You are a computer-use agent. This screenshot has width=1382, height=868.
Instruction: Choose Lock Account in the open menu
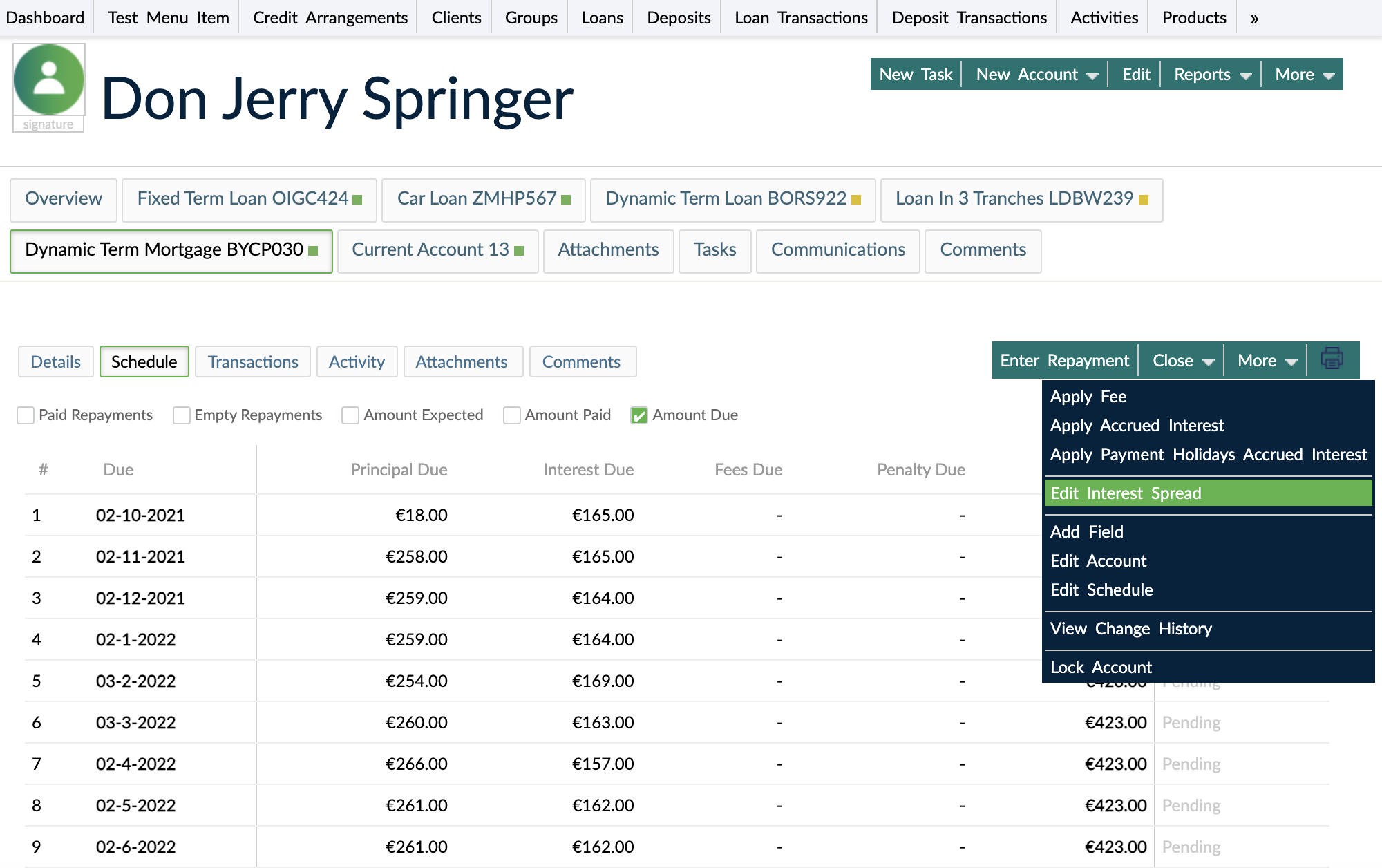[x=1101, y=667]
